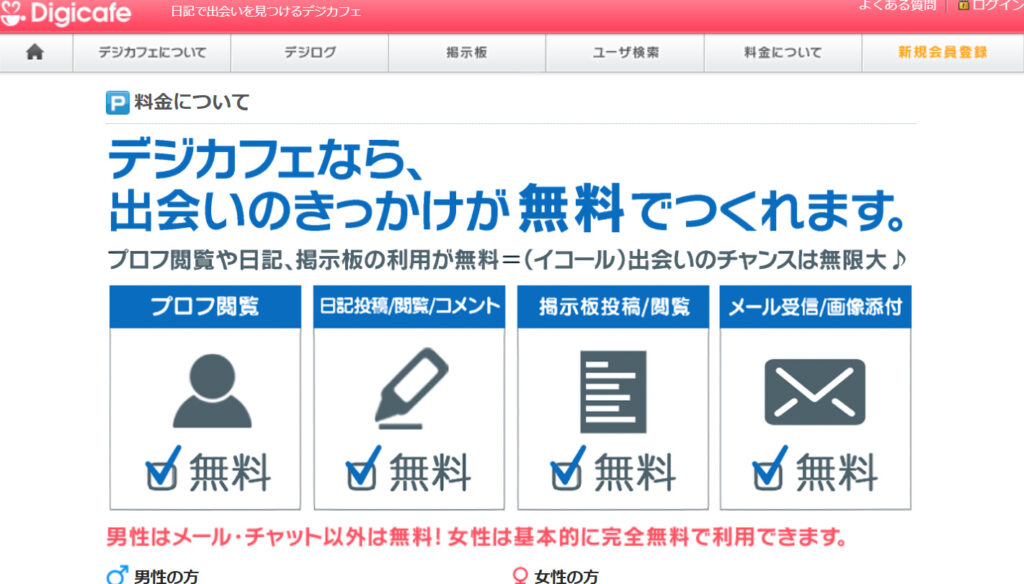Click the female symbol icon beside 女性の方
This screenshot has width=1024, height=584.
pyautogui.click(x=520, y=576)
